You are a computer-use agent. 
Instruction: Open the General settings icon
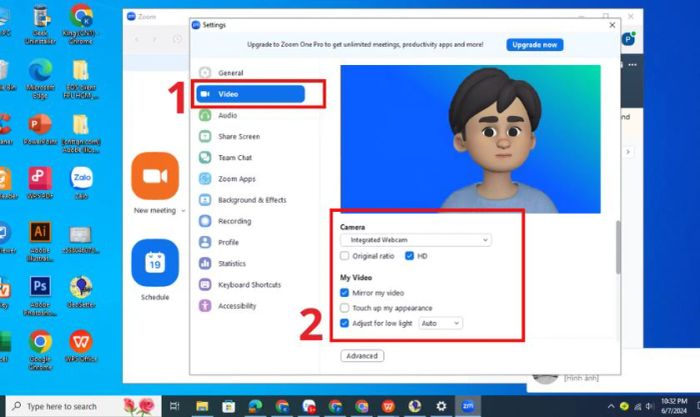pyautogui.click(x=205, y=72)
